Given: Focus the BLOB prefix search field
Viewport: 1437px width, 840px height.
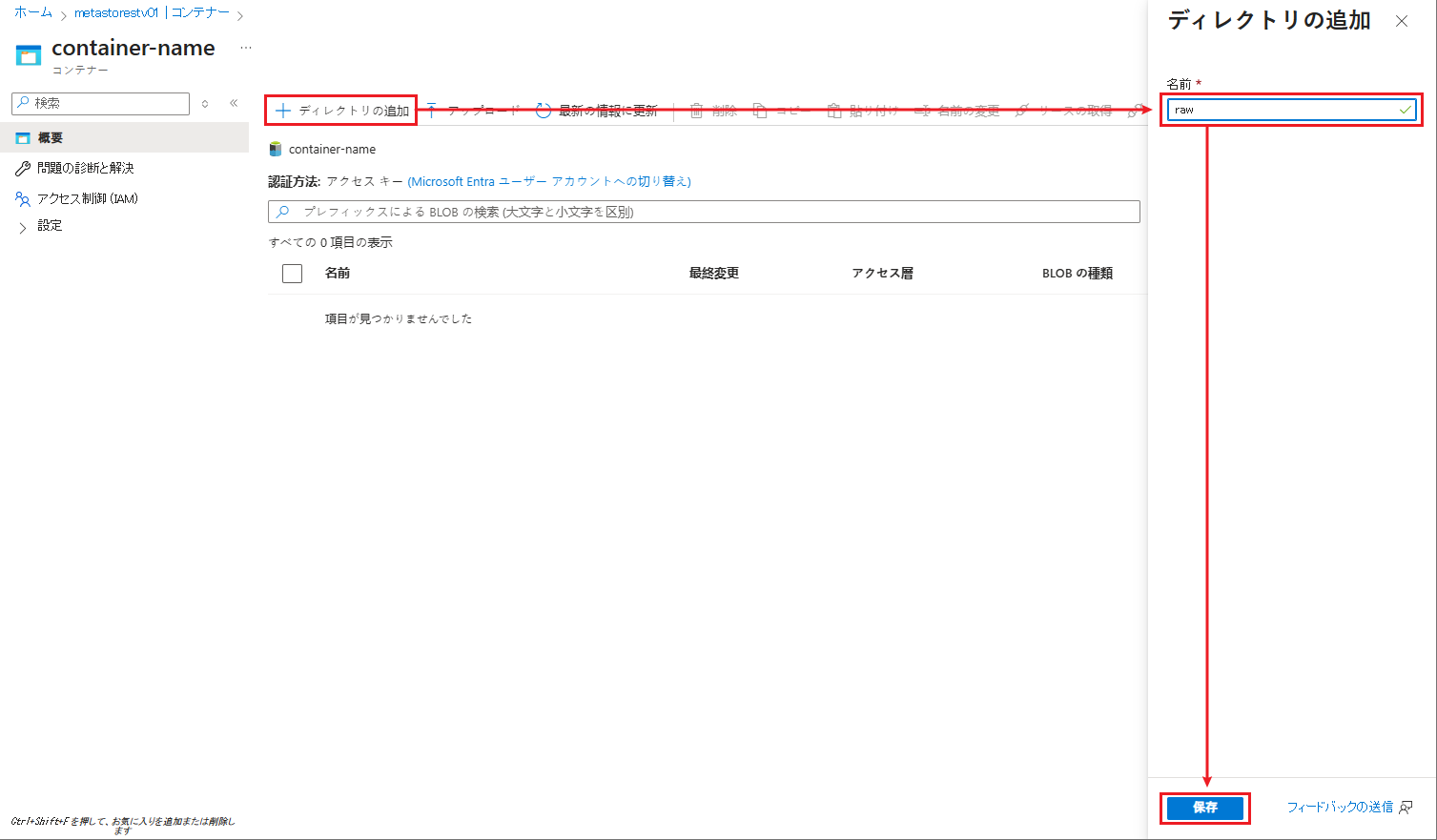Looking at the screenshot, I should [704, 212].
